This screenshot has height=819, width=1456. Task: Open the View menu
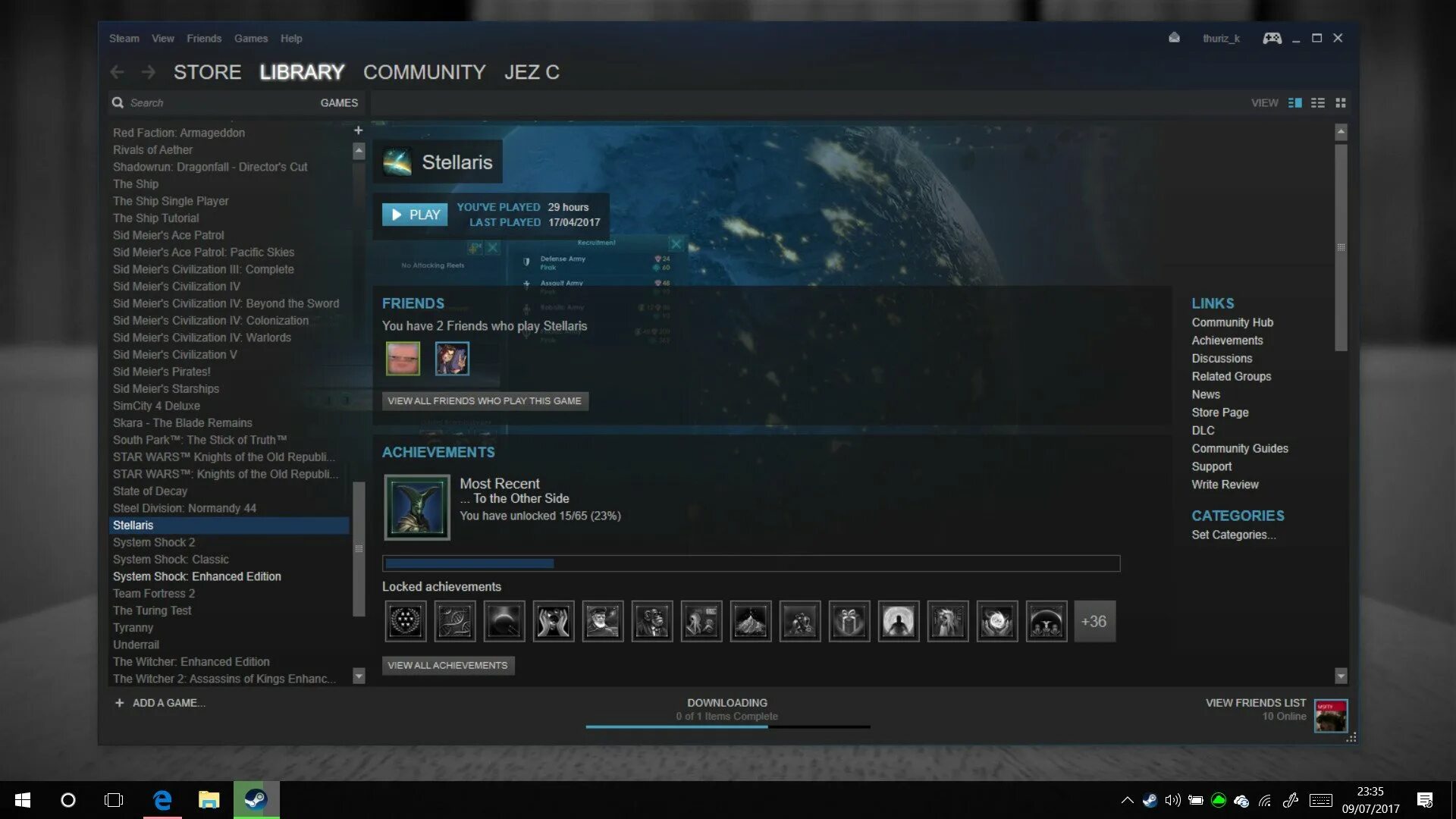click(163, 38)
